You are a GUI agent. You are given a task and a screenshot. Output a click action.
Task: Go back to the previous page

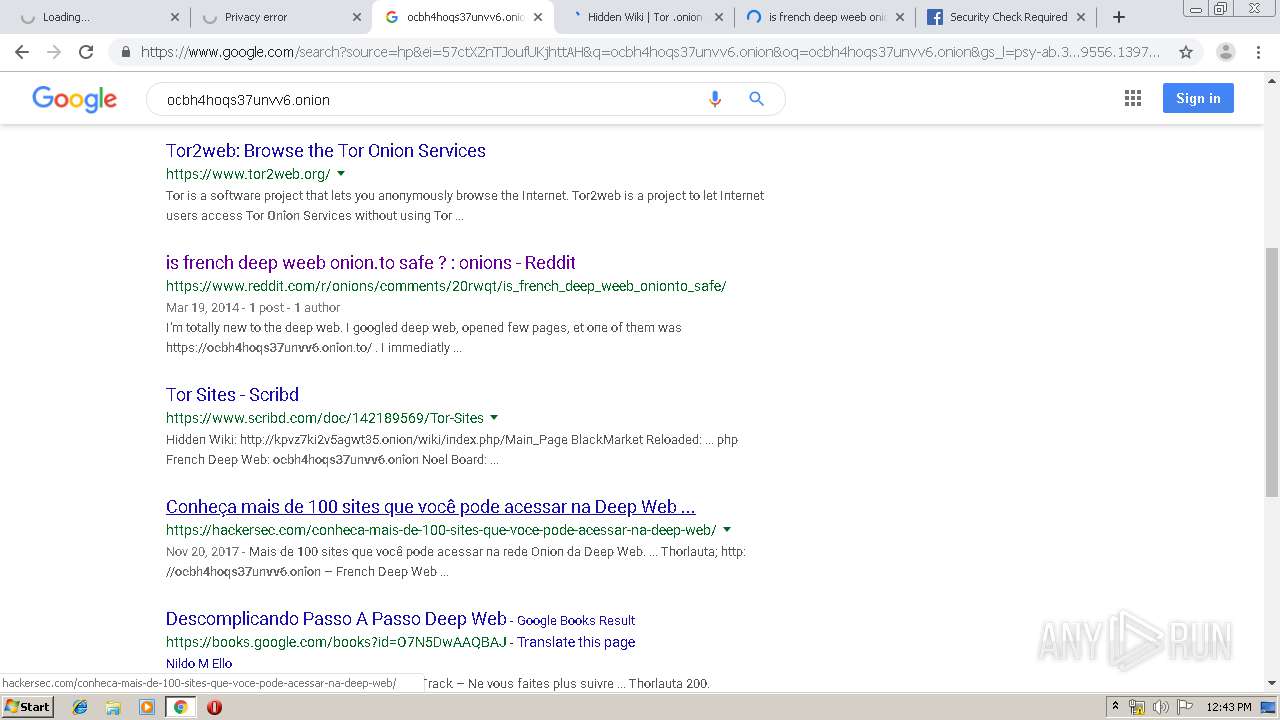(22, 52)
